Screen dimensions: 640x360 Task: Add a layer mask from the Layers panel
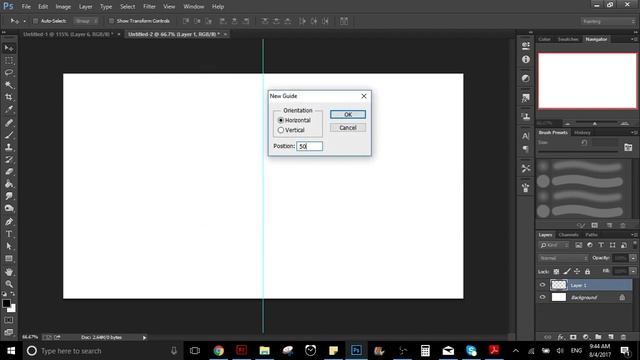(x=573, y=337)
